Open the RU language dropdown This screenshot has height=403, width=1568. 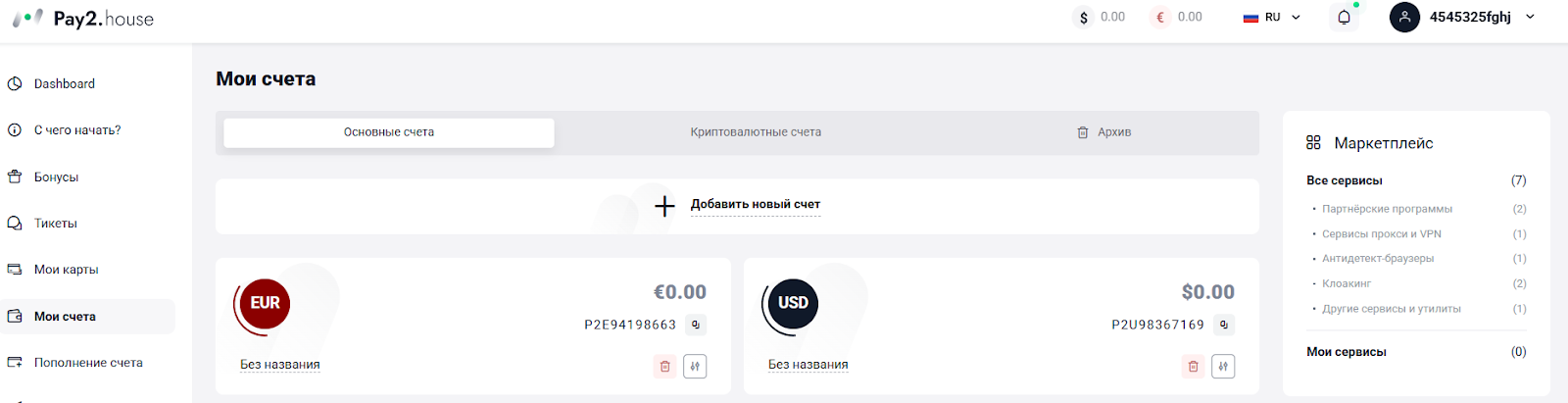(1272, 17)
